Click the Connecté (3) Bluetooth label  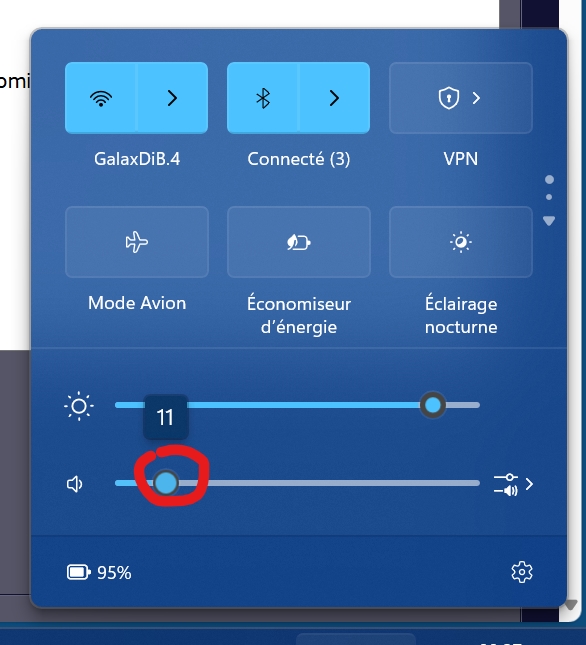tap(299, 159)
